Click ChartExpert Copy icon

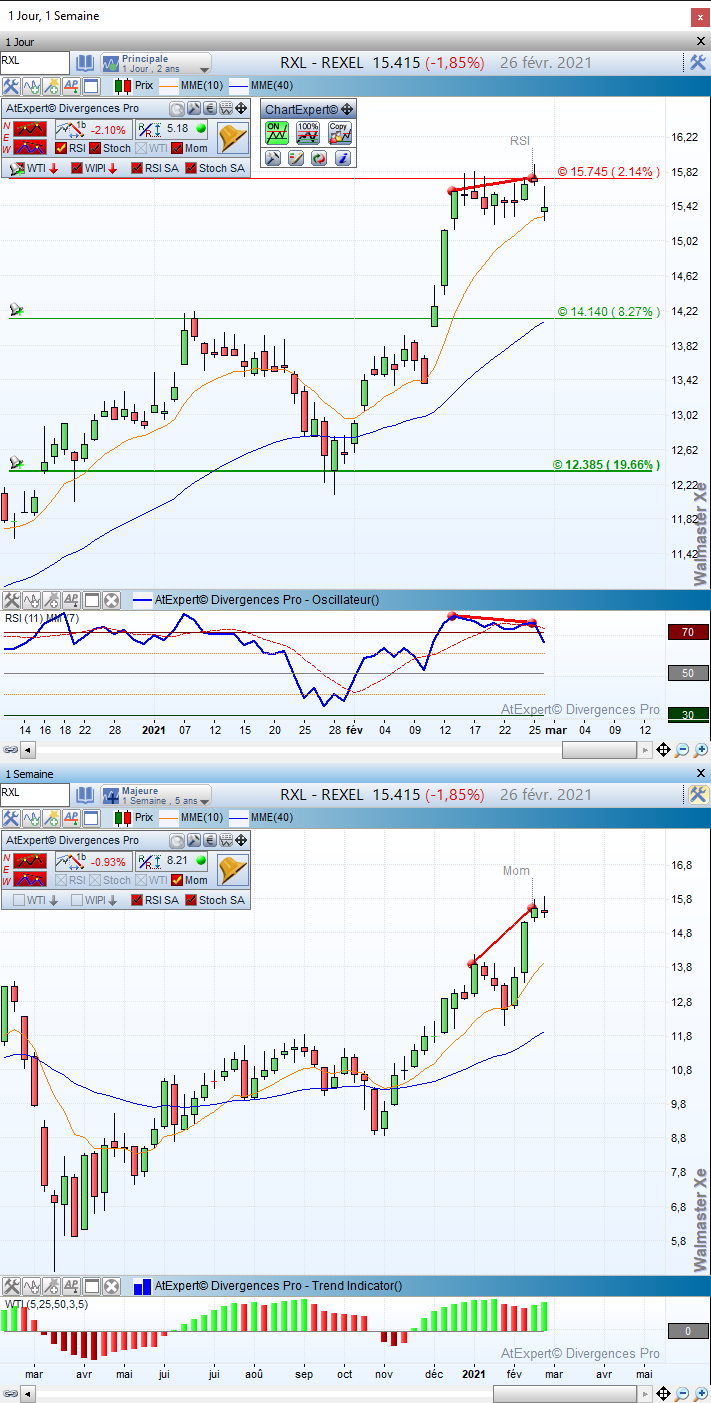(x=340, y=132)
